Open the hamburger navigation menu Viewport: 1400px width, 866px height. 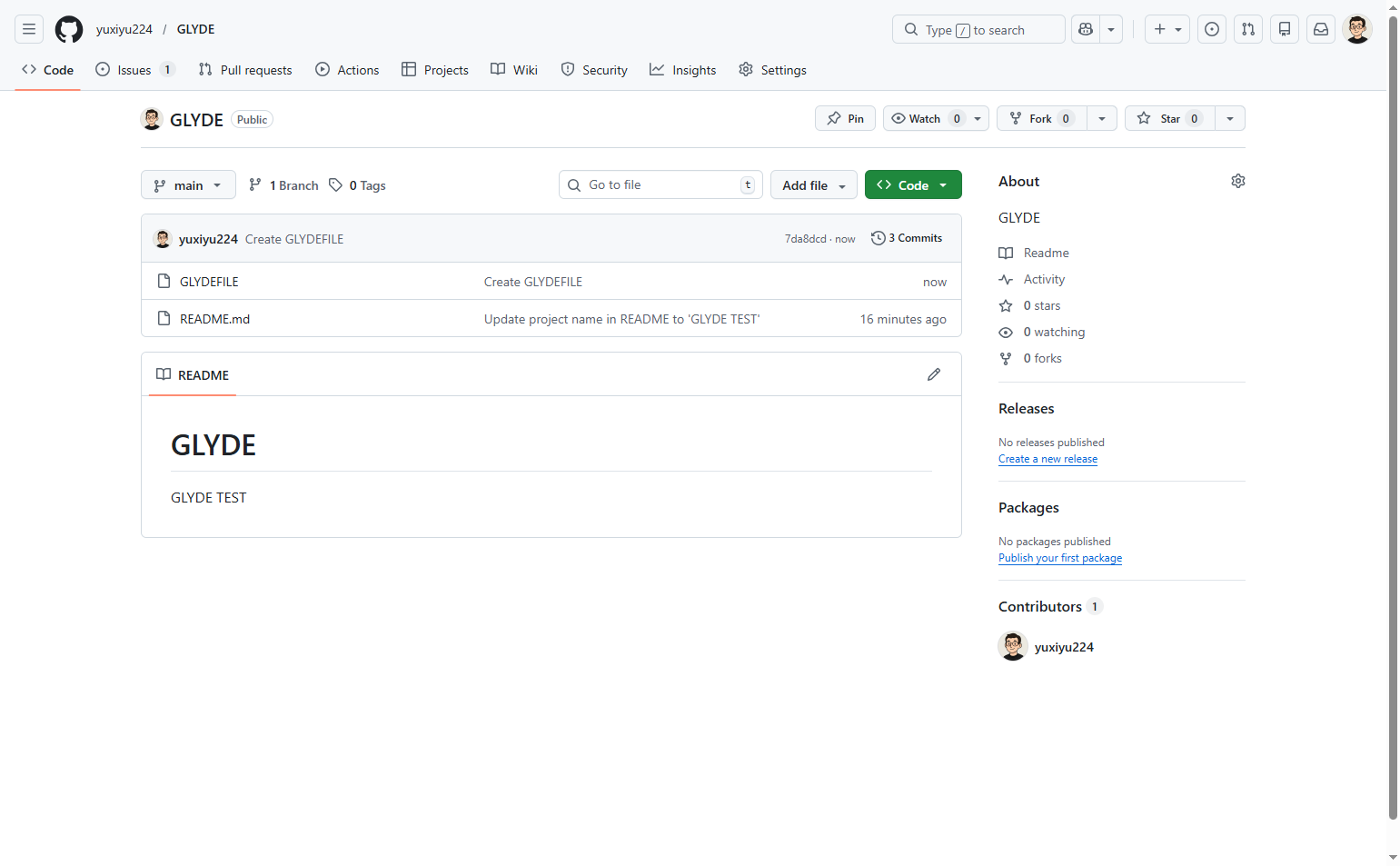click(x=29, y=29)
